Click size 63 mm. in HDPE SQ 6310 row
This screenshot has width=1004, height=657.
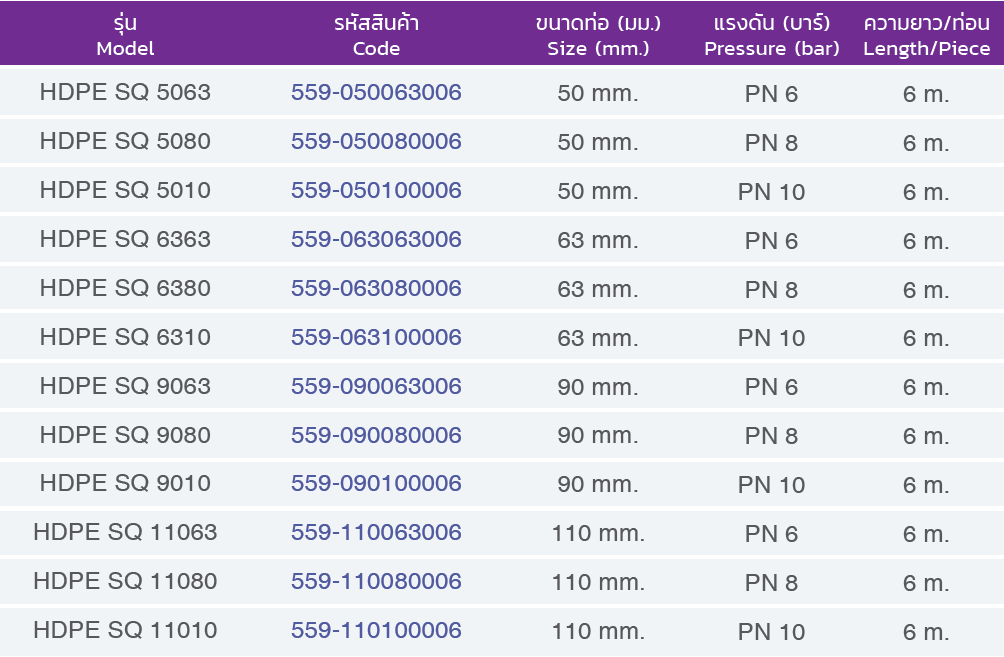pyautogui.click(x=598, y=338)
